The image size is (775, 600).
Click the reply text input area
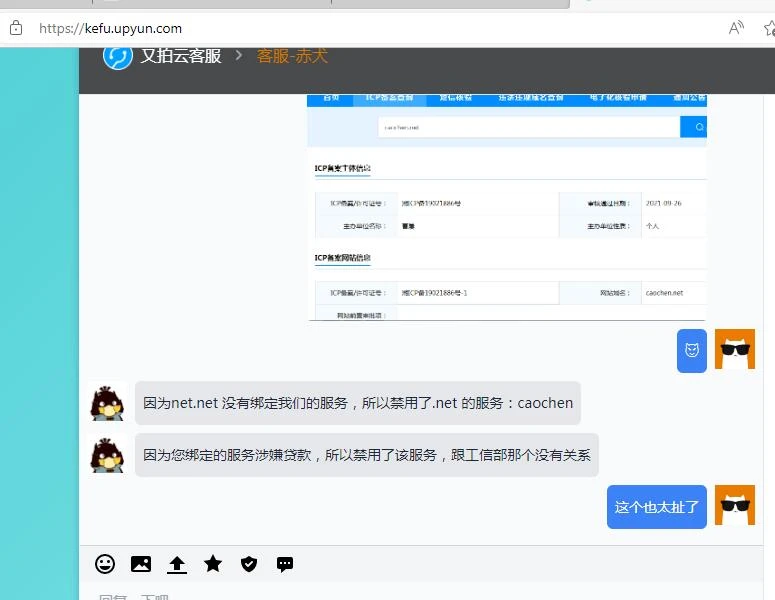(x=400, y=593)
